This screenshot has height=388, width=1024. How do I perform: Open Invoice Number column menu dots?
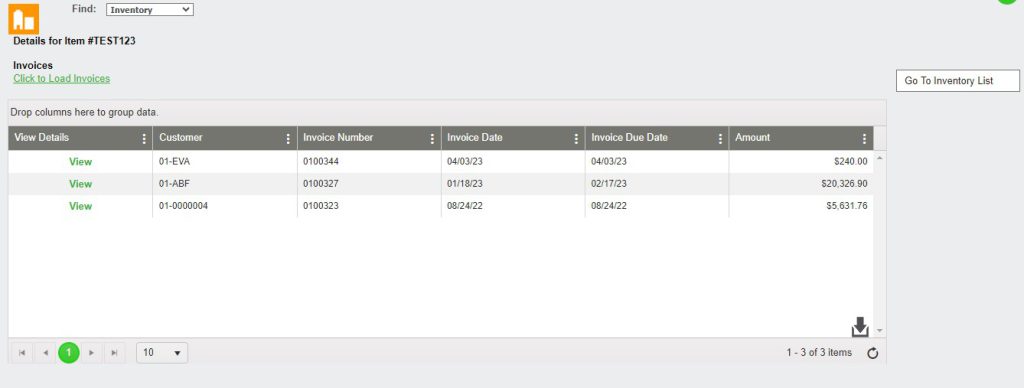432,138
